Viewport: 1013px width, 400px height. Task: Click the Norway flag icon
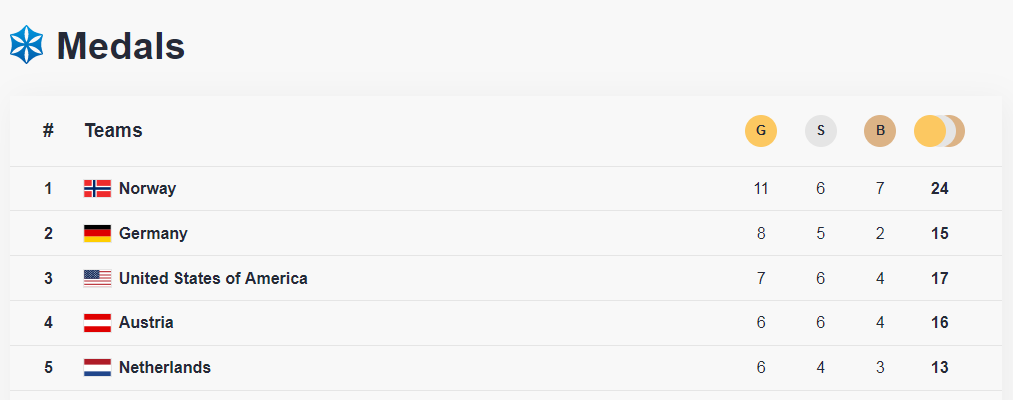point(97,189)
